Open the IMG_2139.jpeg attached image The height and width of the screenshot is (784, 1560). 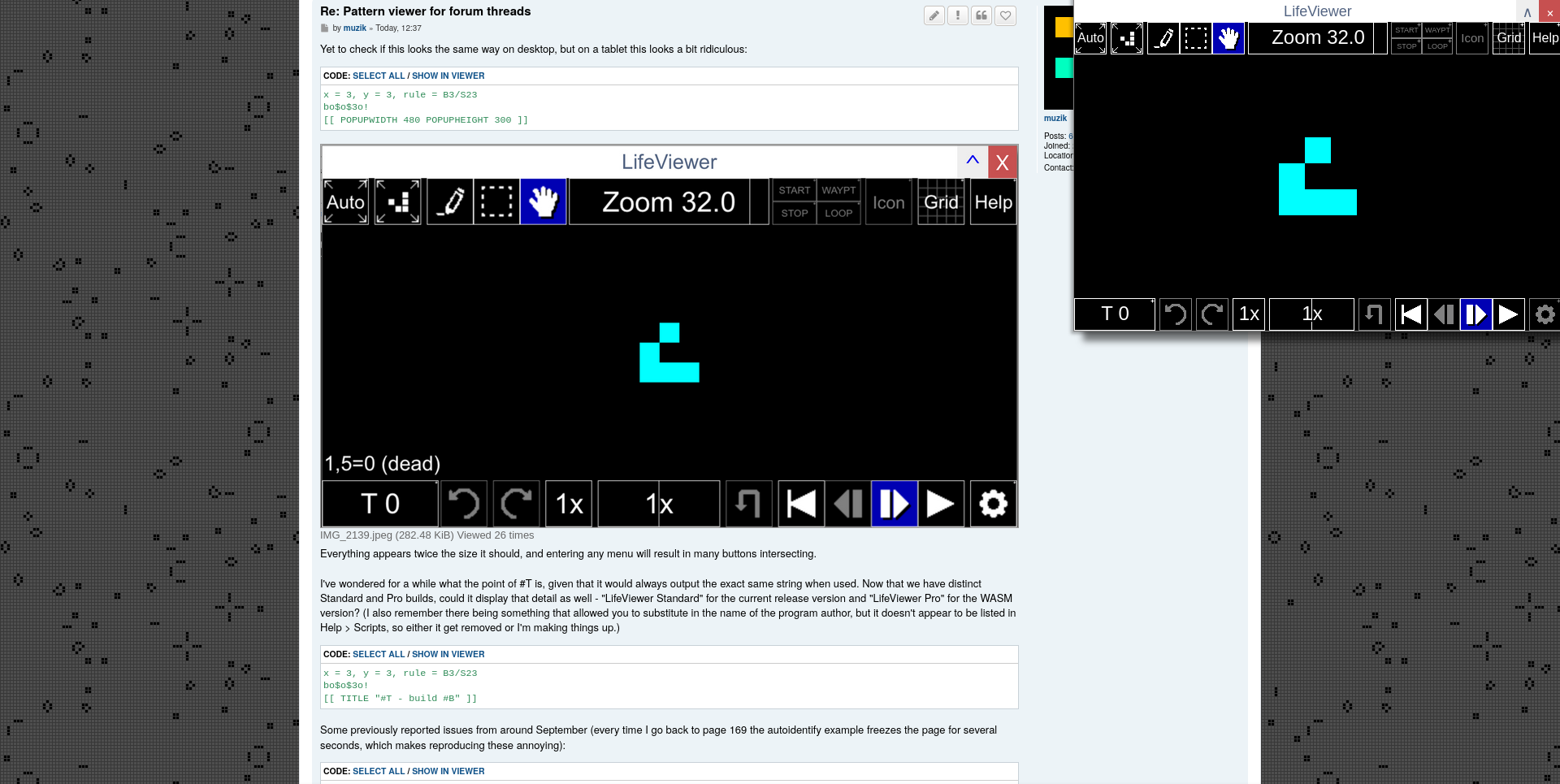(669, 336)
